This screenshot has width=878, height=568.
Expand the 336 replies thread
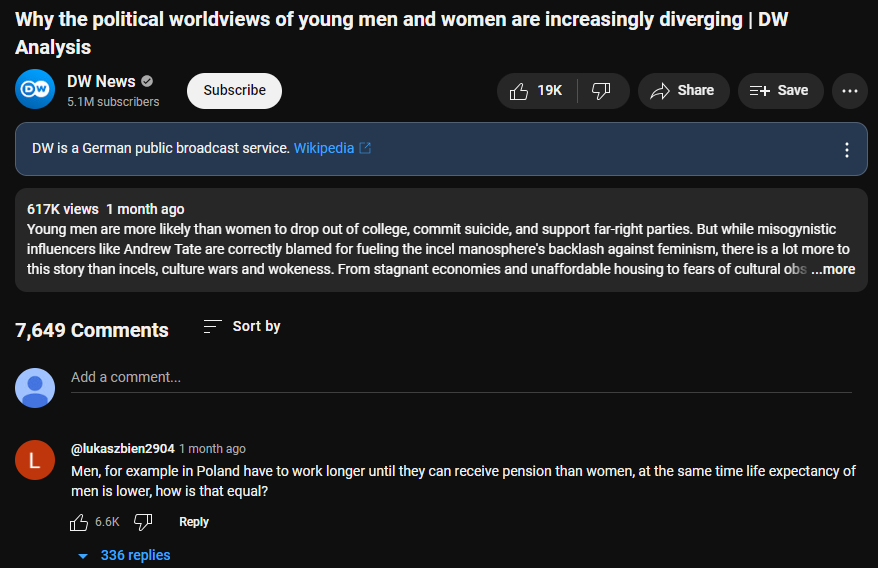click(124, 555)
